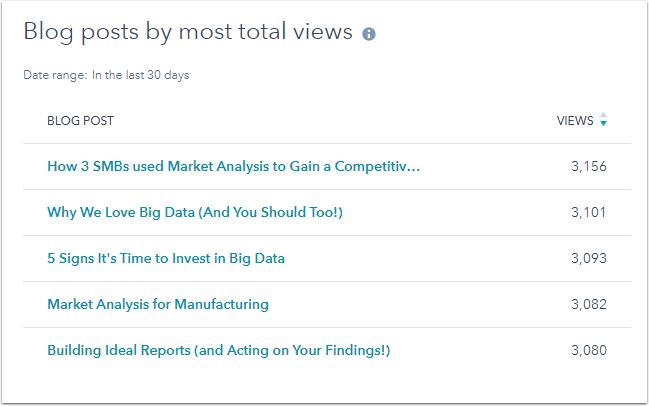Click the date range In the last 30 days text
Image resolution: width=649 pixels, height=406 pixels.
tap(140, 75)
